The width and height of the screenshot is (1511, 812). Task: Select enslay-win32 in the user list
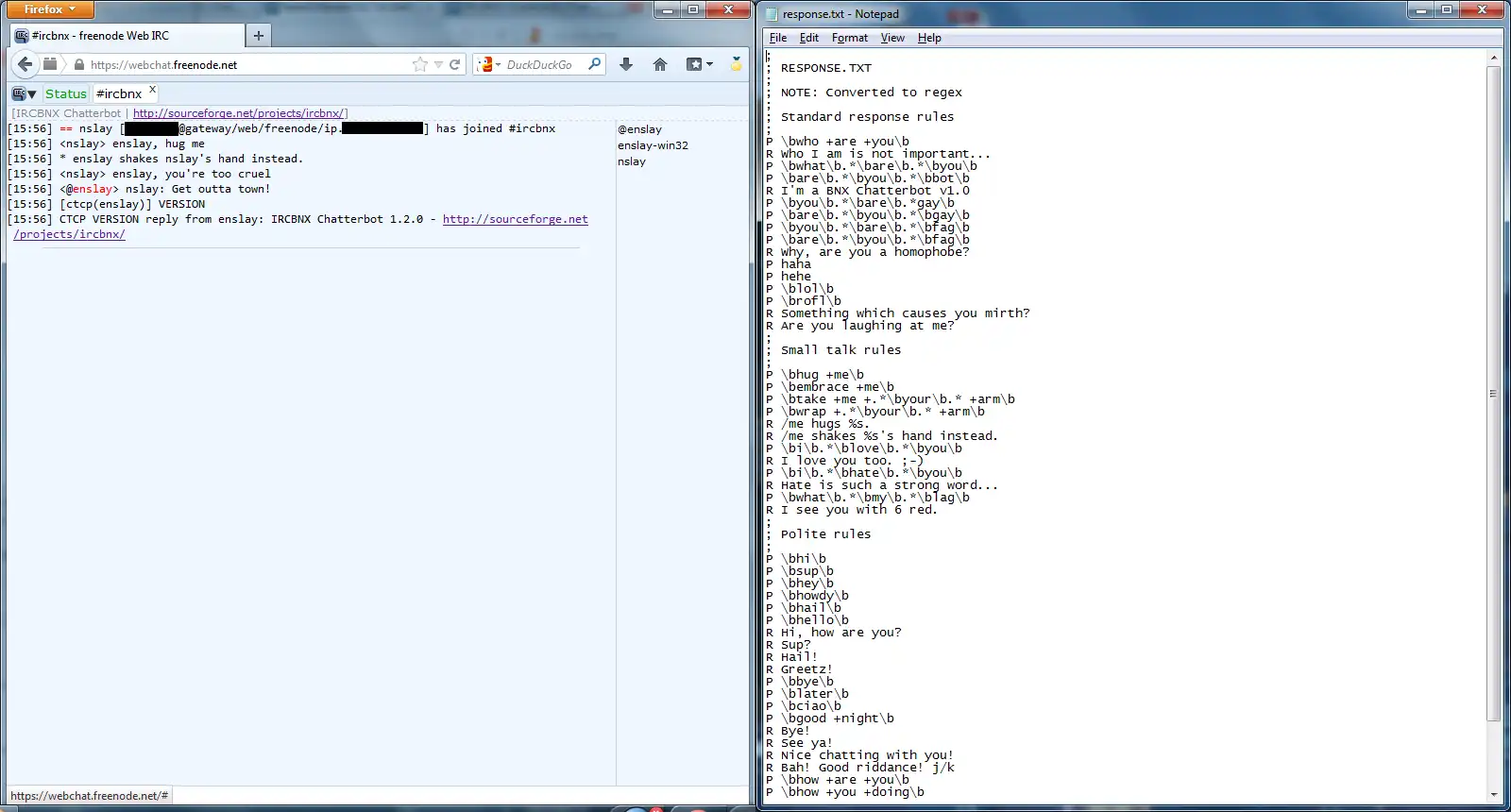(654, 145)
